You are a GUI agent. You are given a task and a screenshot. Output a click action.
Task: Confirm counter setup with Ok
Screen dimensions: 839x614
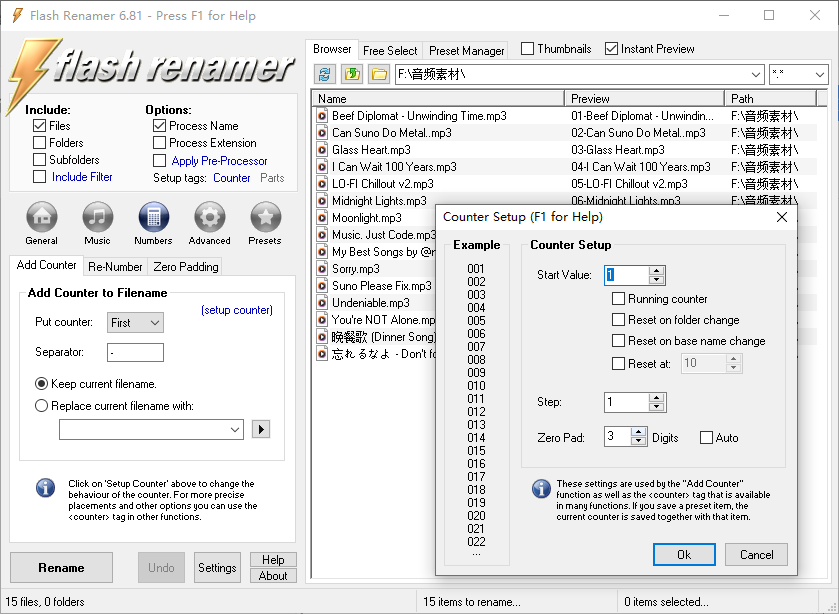[684, 555]
